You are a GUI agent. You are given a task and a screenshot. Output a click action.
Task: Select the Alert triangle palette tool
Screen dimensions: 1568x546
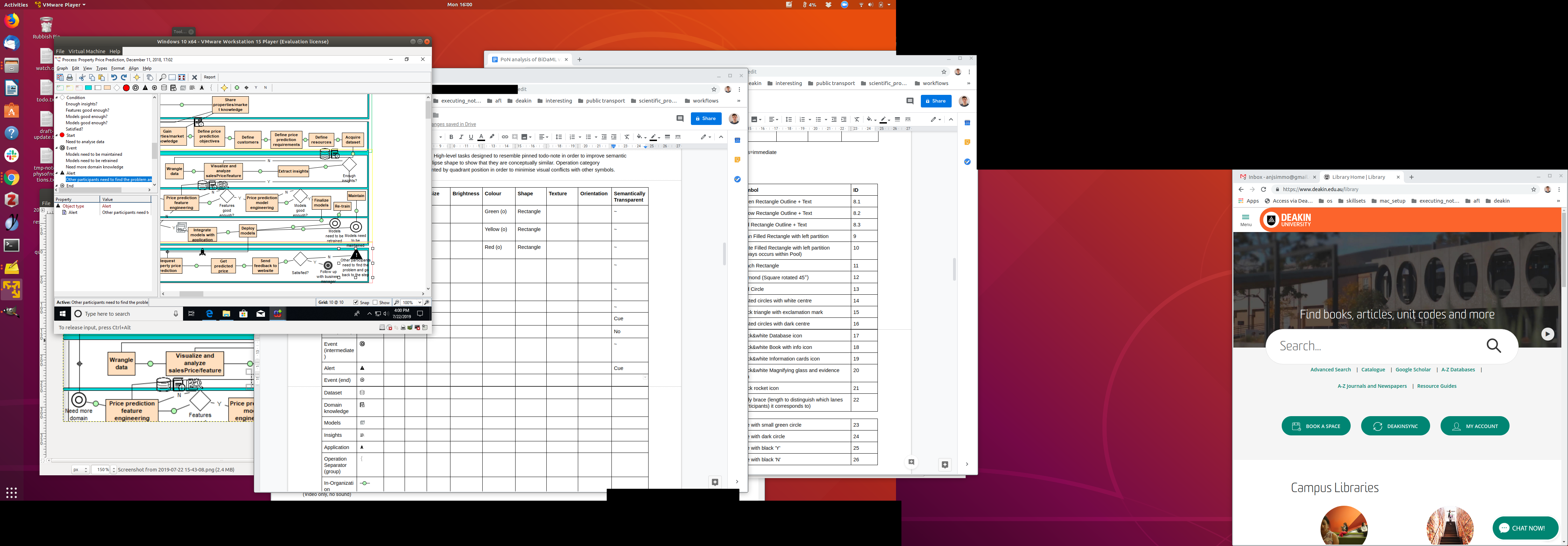145,87
